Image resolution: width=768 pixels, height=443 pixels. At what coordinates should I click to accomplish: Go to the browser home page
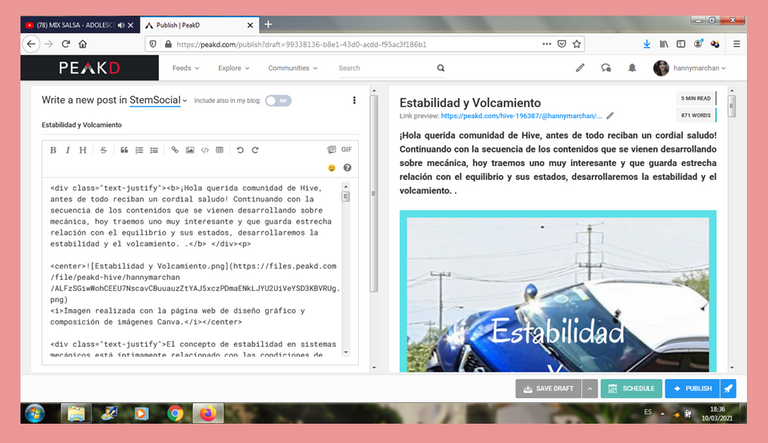[83, 44]
